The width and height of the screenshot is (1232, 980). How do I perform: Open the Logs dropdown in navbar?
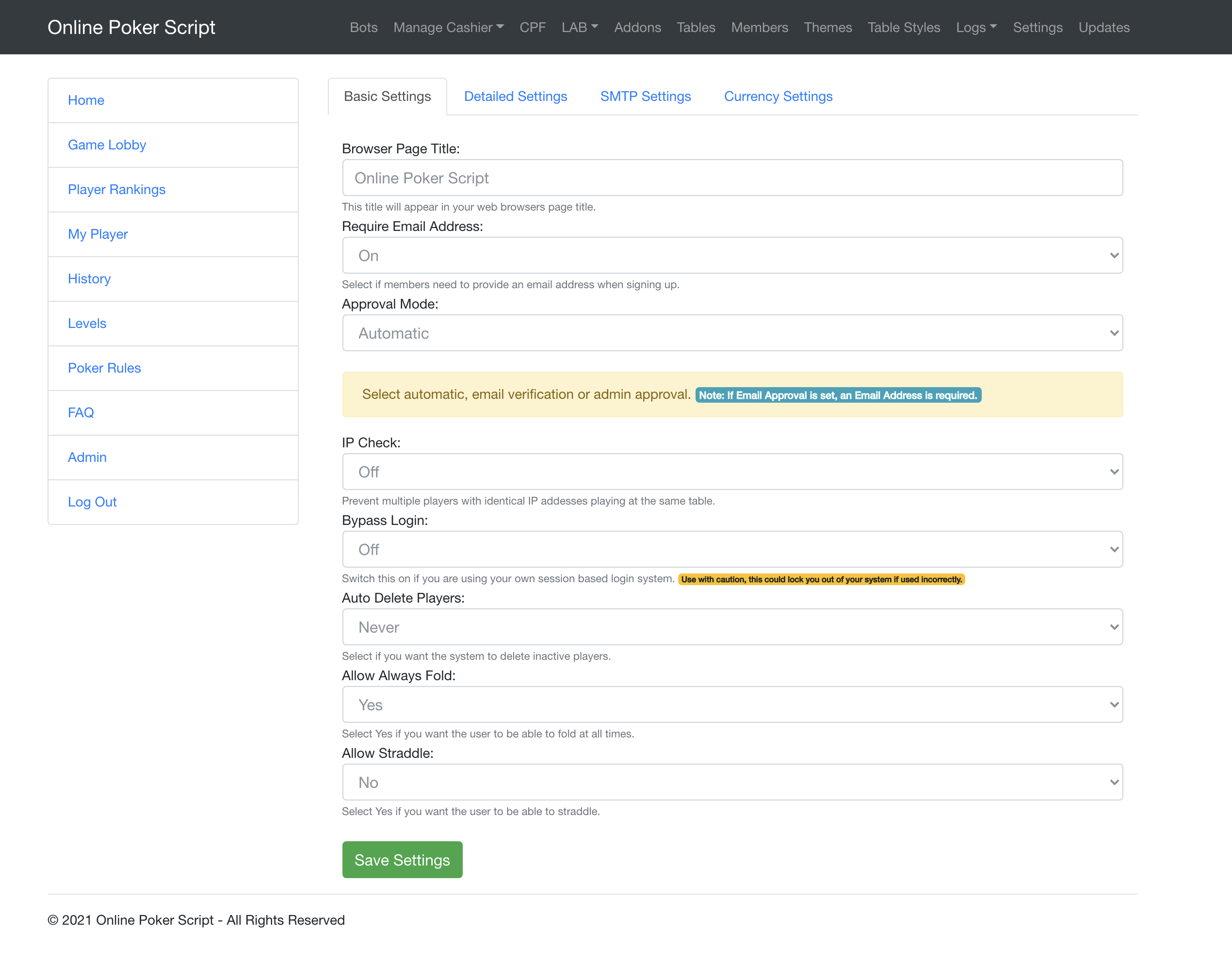[x=975, y=28]
